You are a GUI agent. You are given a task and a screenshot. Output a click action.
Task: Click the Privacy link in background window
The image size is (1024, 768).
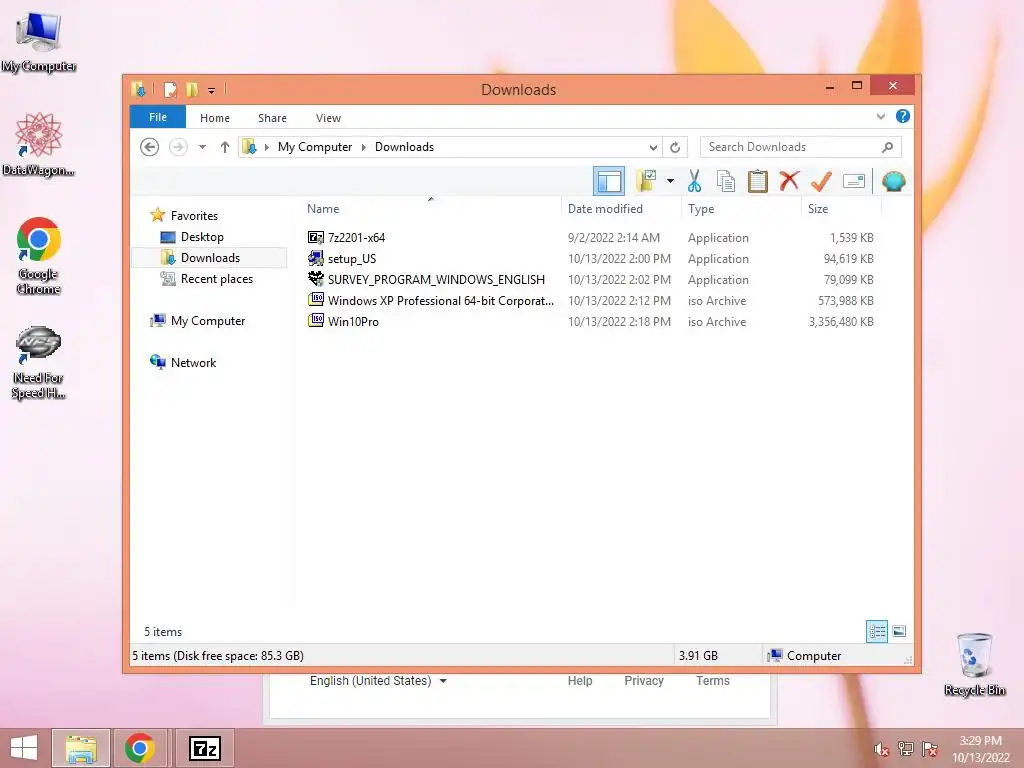coord(644,681)
